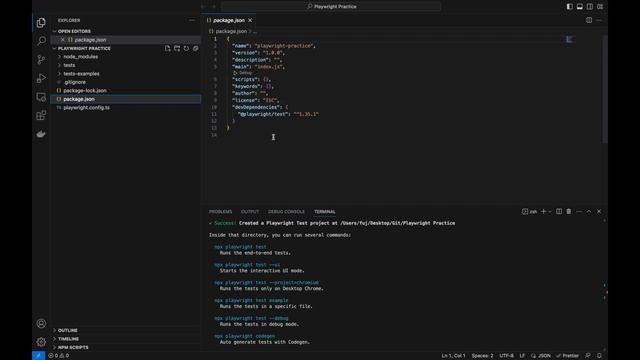This screenshot has height=360, width=640.
Task: Open Explorer views and more actions menu
Action: [191, 20]
